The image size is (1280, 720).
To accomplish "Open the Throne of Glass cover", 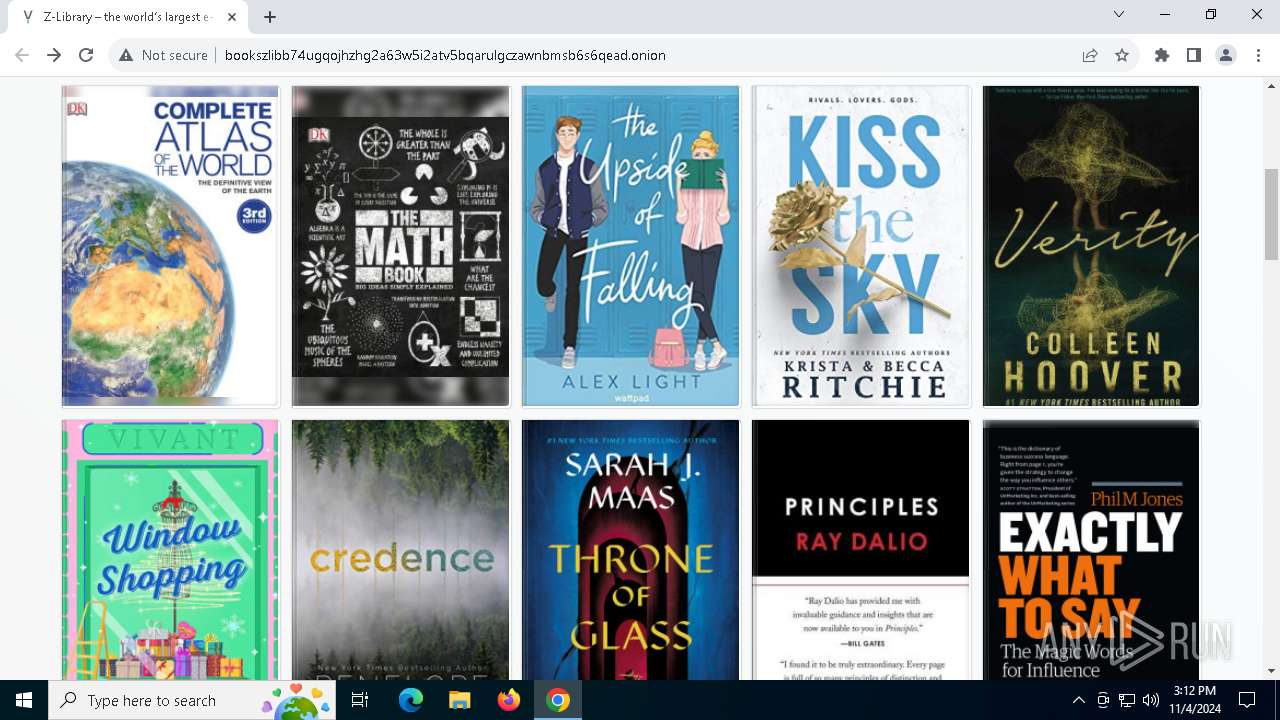I will [630, 550].
